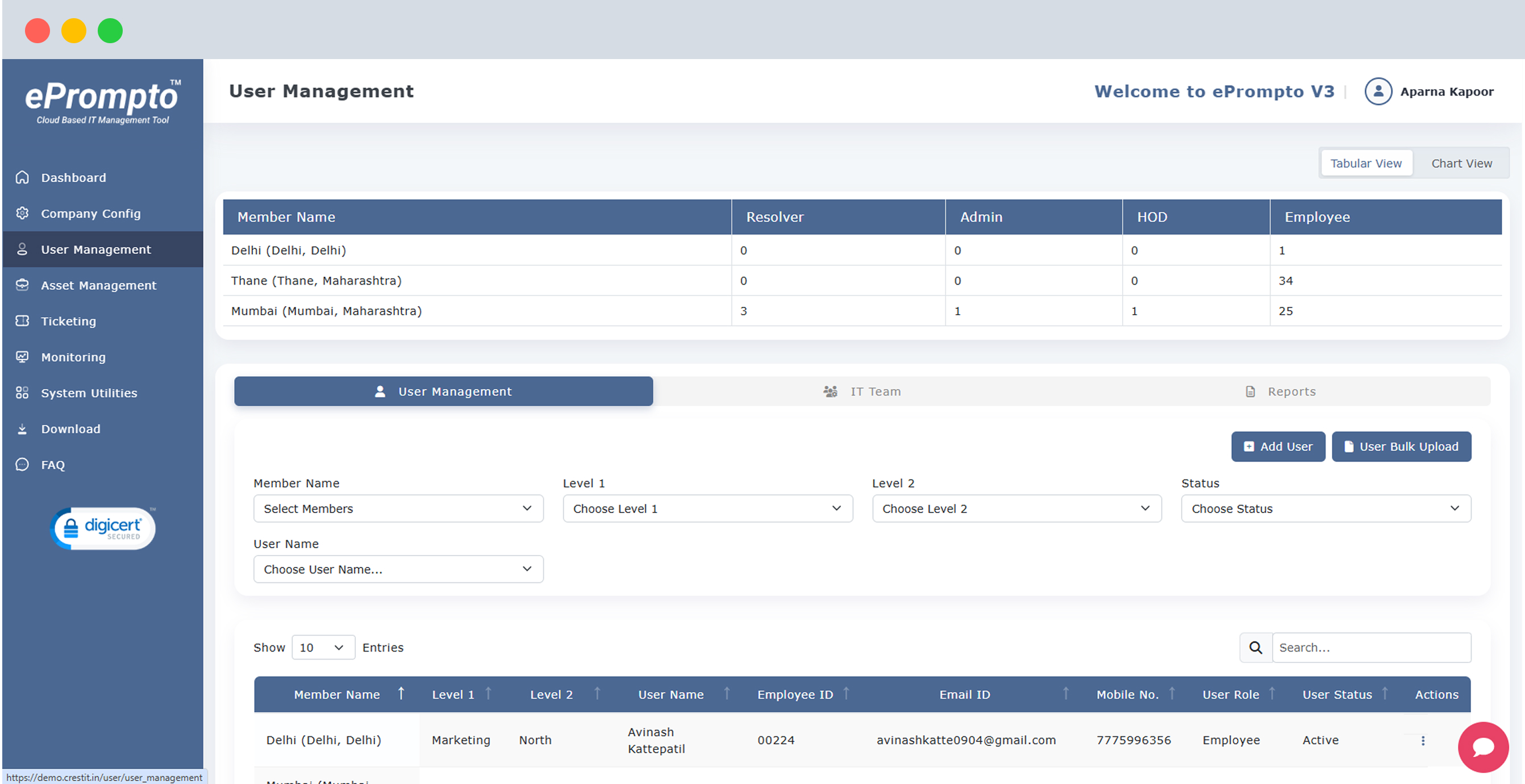
Task: Click the Dashboard home icon in sidebar
Action: [22, 178]
